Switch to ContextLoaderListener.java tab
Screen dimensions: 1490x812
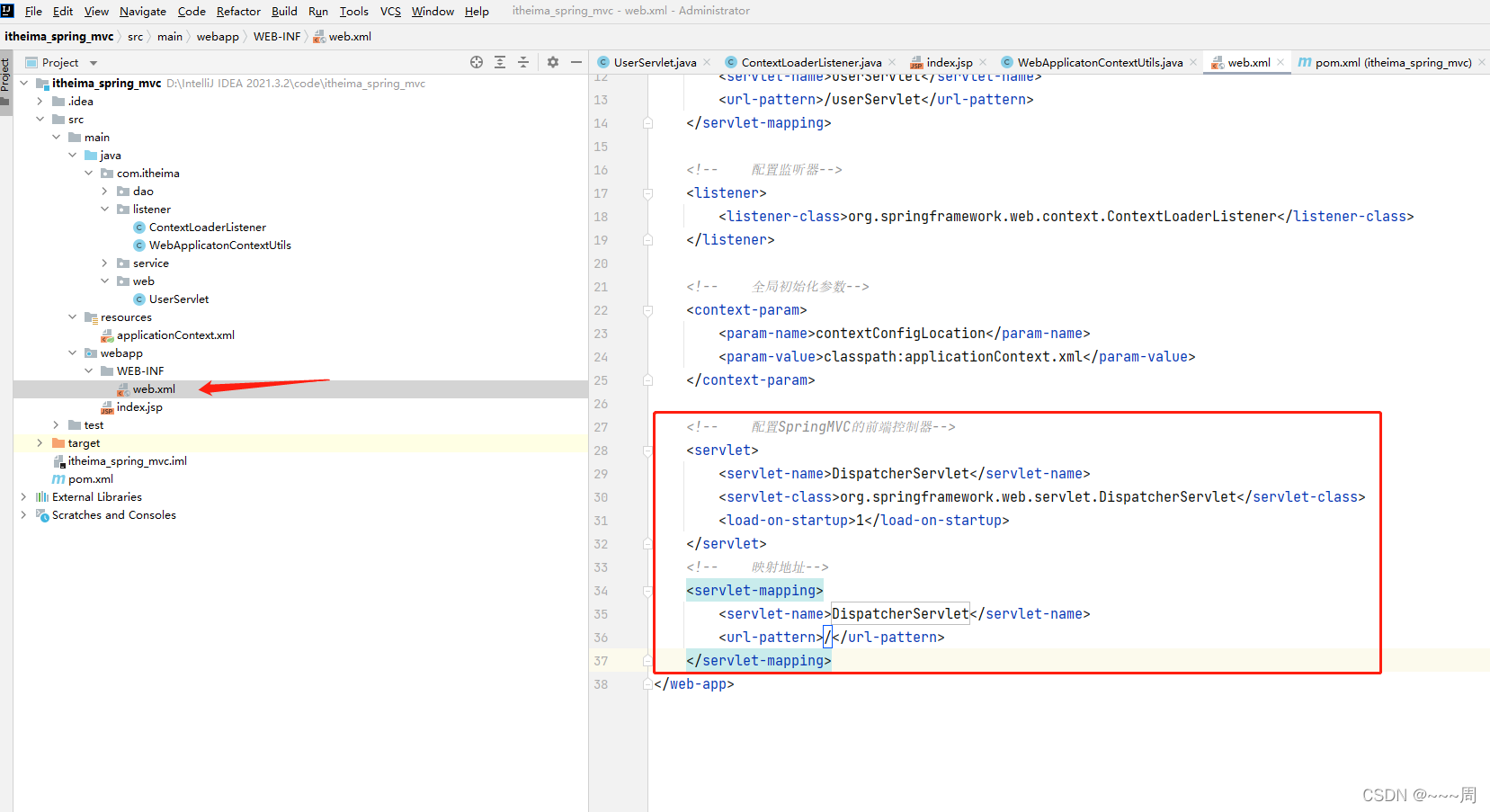click(811, 62)
